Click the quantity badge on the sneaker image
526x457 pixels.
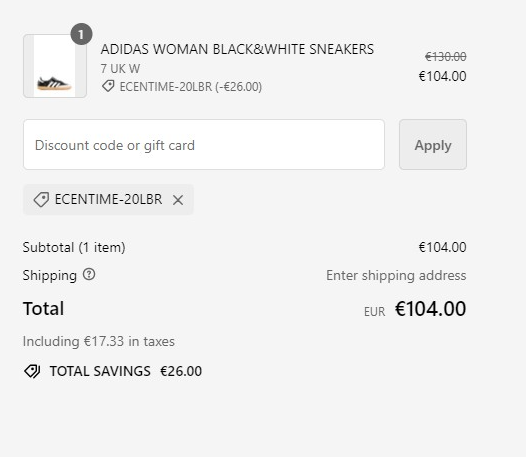point(81,34)
